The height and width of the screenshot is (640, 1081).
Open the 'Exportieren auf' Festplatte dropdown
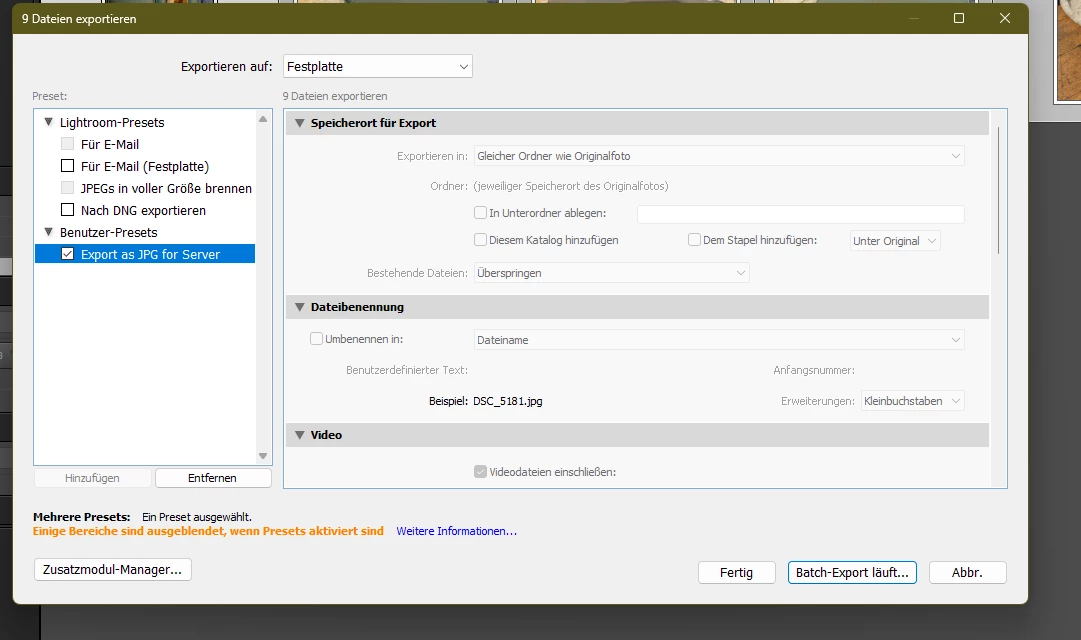pos(378,66)
